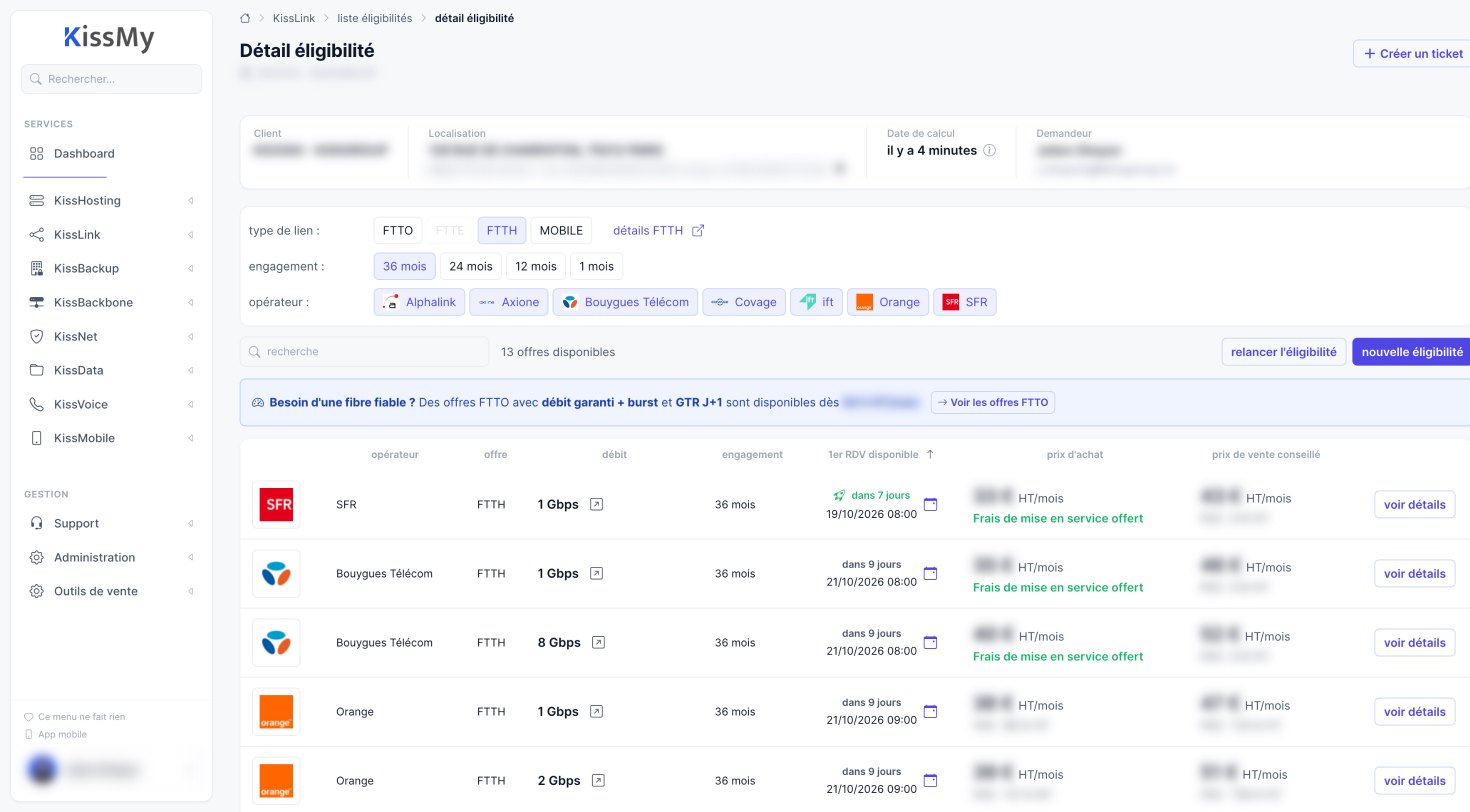Viewport: 1470px width, 812px height.
Task: Toggle the Alphalink operator filter
Action: (420, 302)
